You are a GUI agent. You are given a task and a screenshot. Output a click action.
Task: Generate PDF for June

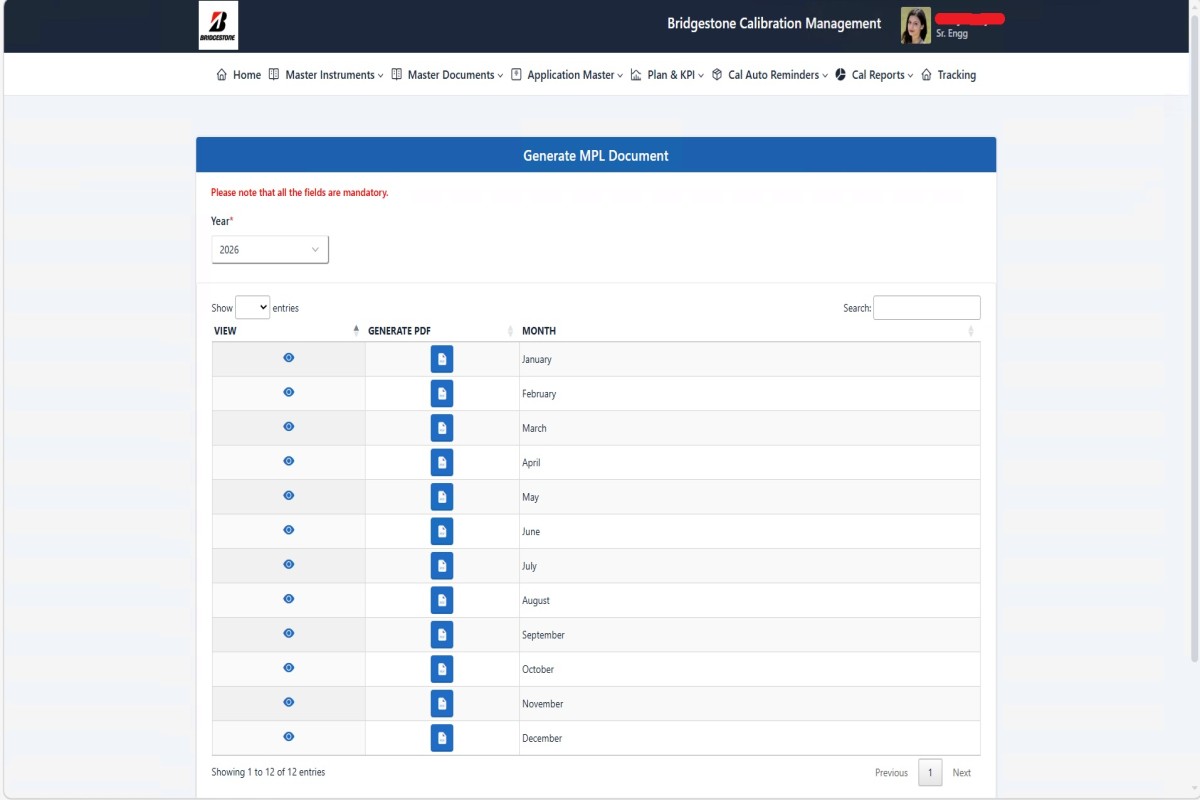pyautogui.click(x=442, y=531)
